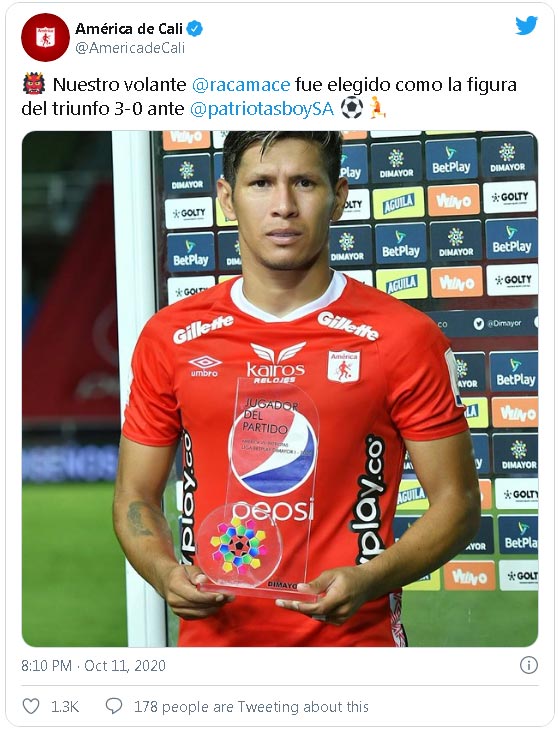Click the 1.3K likes count
558x729 pixels.
click(x=65, y=707)
